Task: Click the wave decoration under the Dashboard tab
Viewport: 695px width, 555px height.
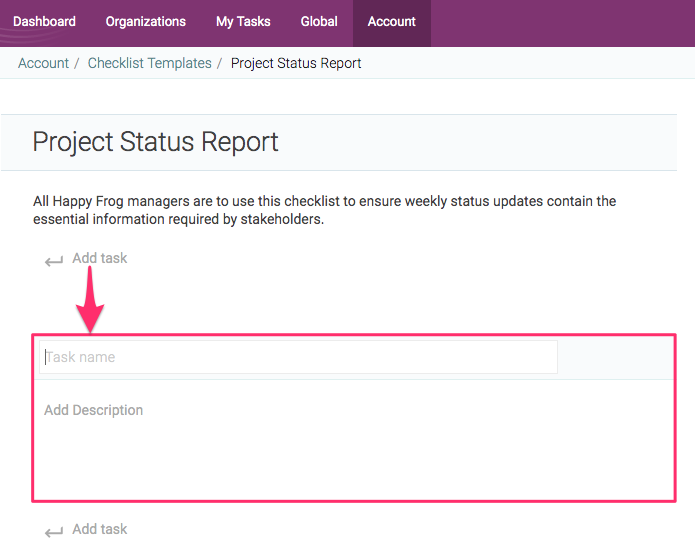Action: click(x=30, y=40)
